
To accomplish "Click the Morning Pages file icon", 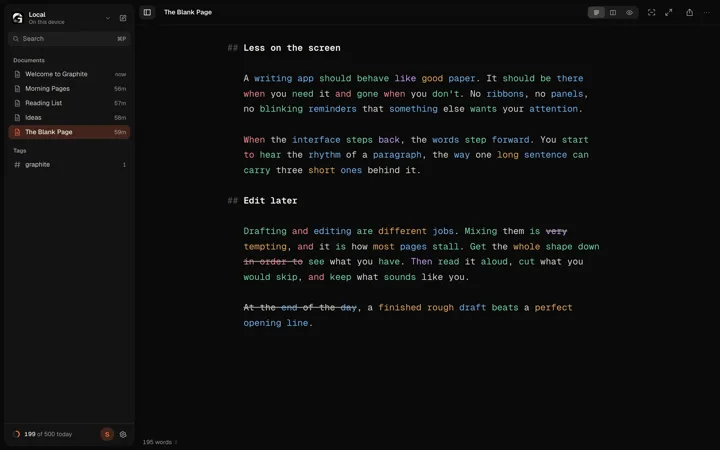I will tap(17, 89).
